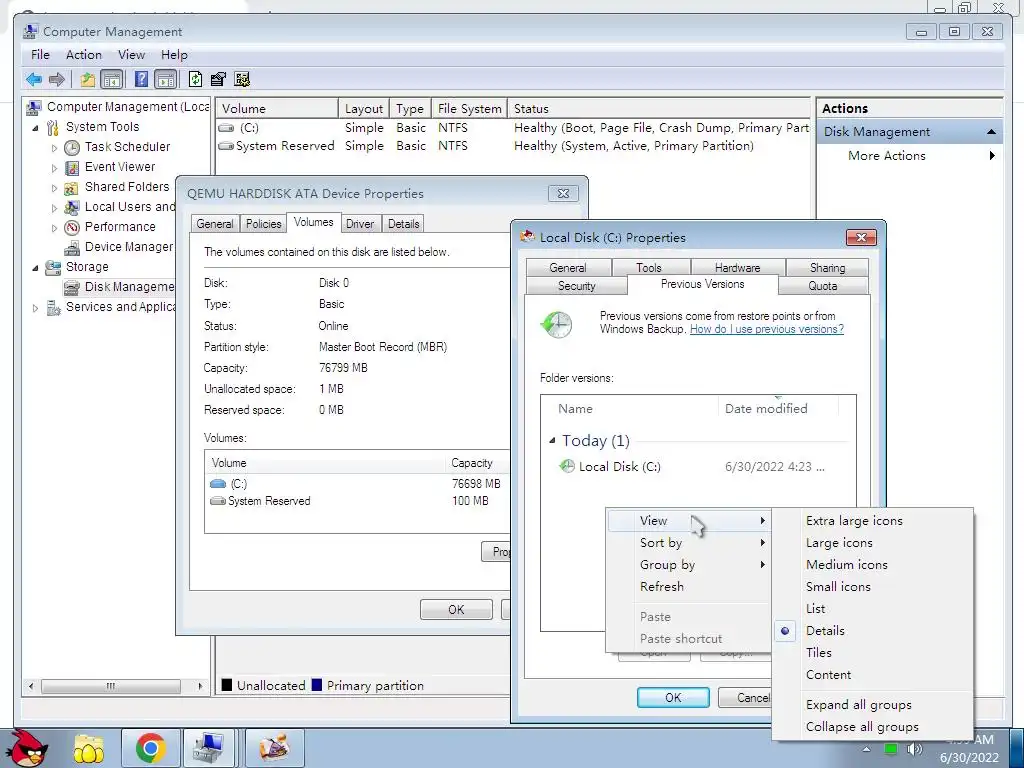Click the scrollbar right arrow in tree pane

(200, 686)
